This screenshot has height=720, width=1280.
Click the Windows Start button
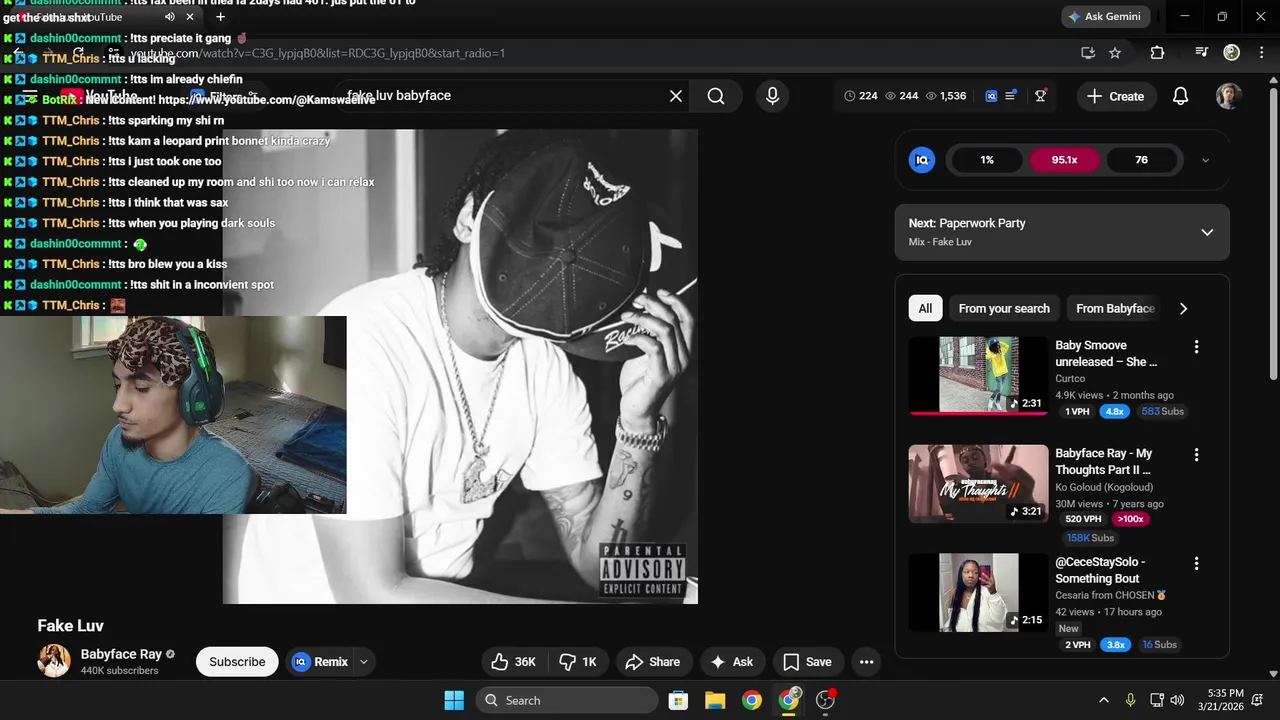pos(454,700)
